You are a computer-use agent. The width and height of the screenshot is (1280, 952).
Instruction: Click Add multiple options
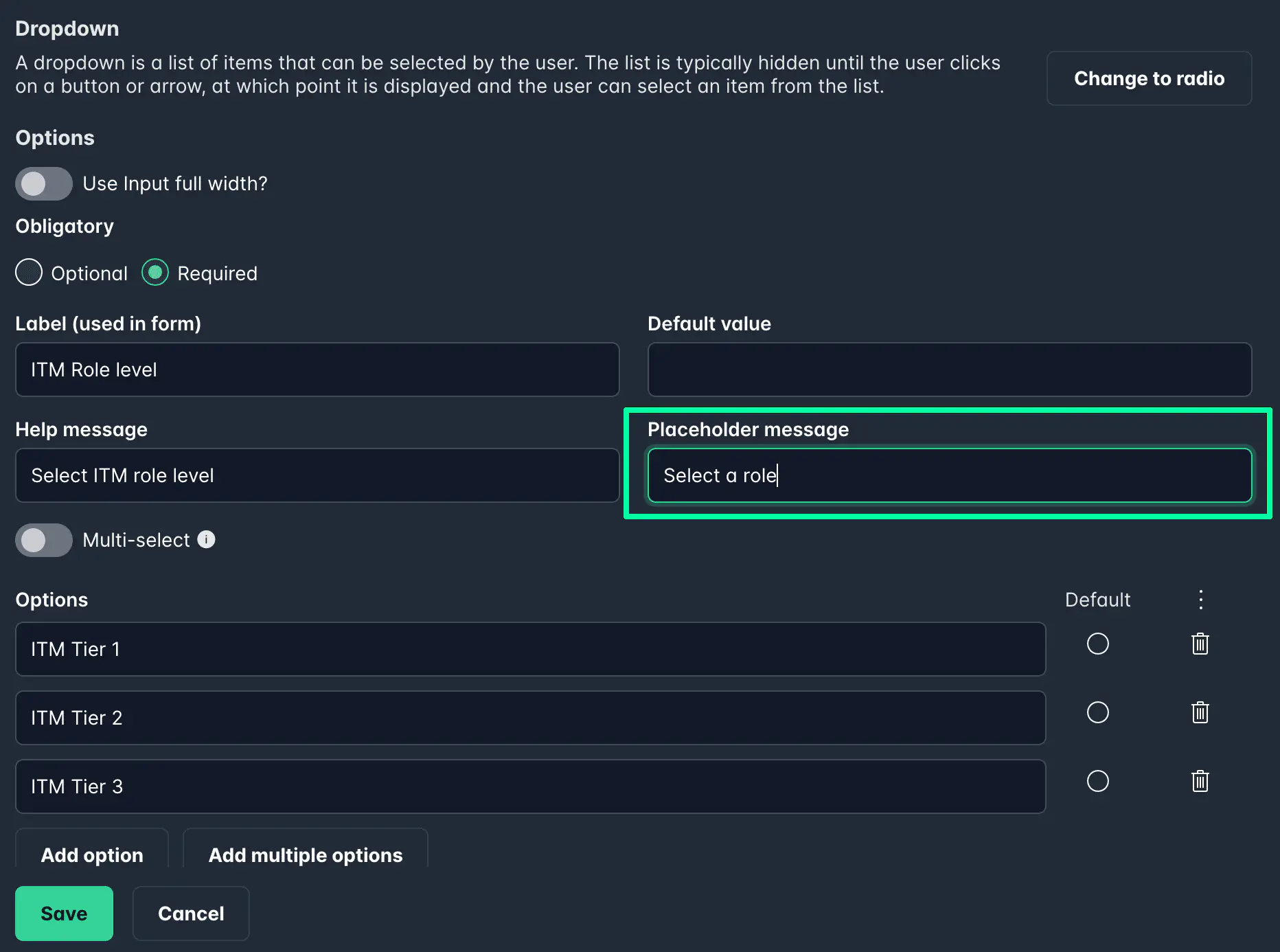[305, 854]
